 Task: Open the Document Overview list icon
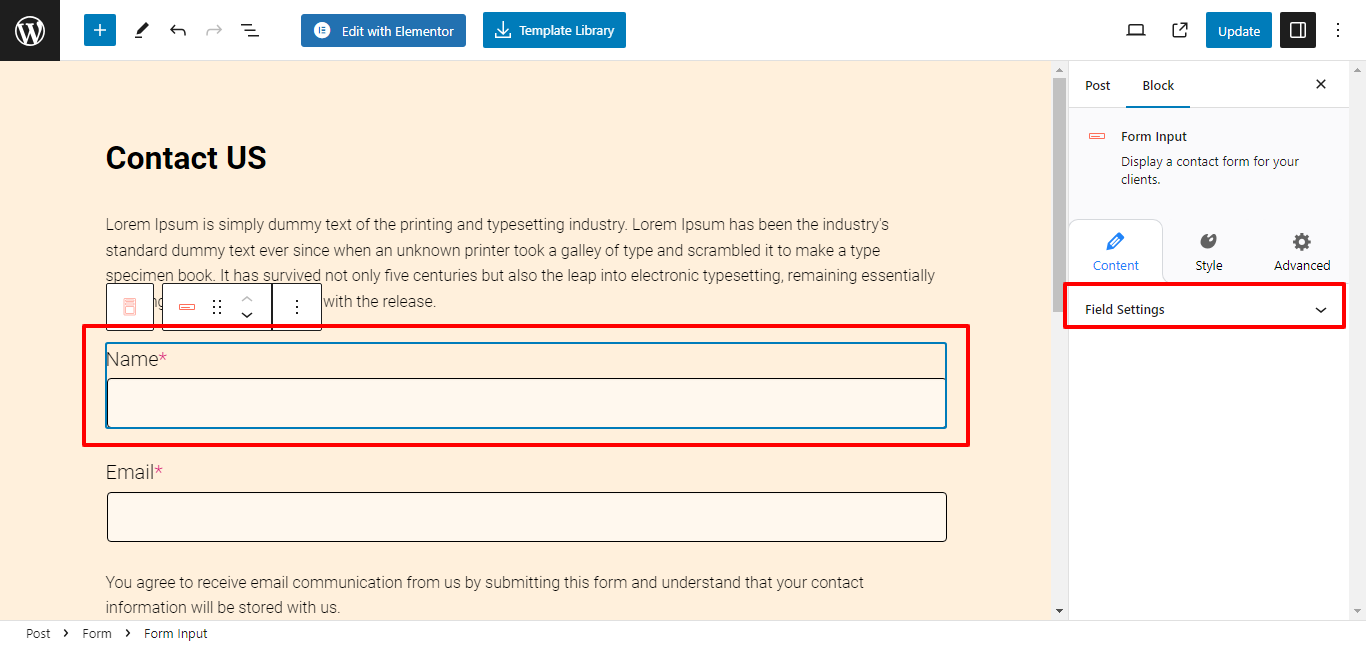[250, 30]
